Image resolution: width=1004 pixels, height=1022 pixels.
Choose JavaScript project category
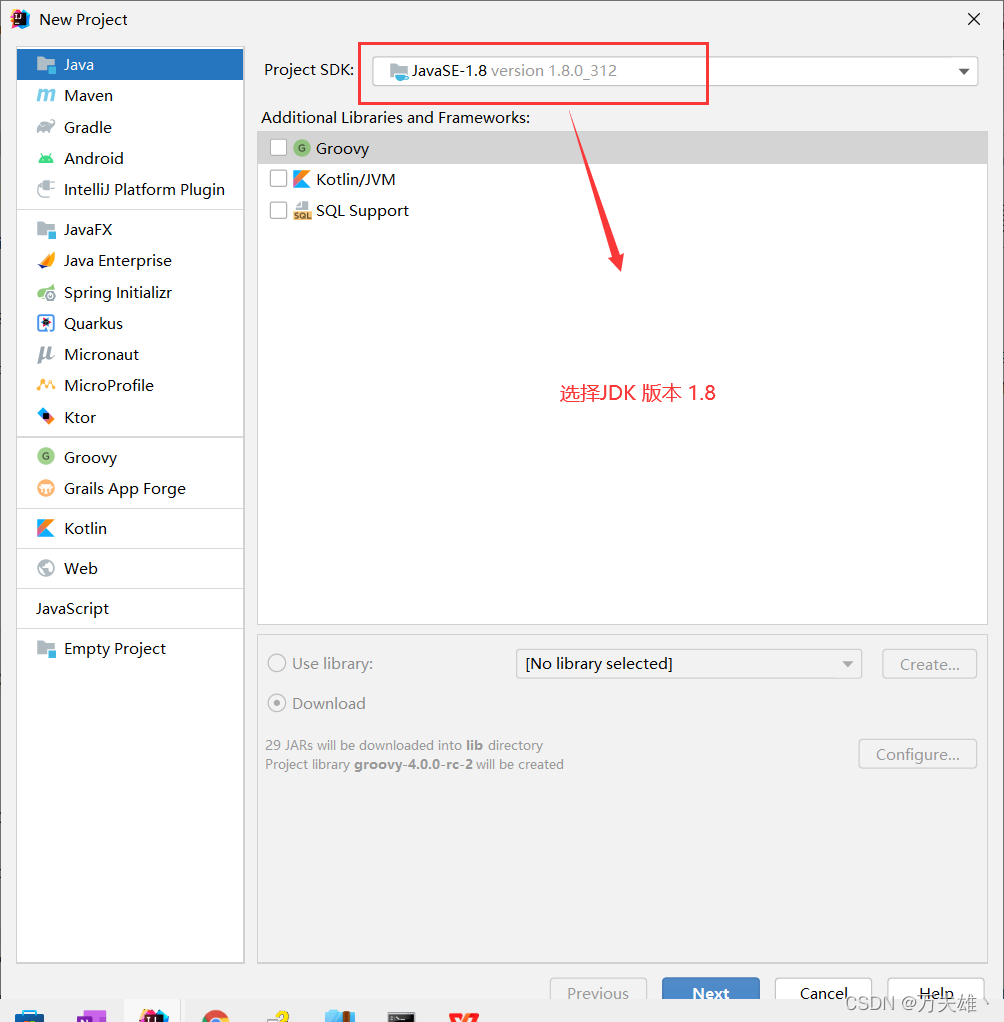(x=130, y=609)
